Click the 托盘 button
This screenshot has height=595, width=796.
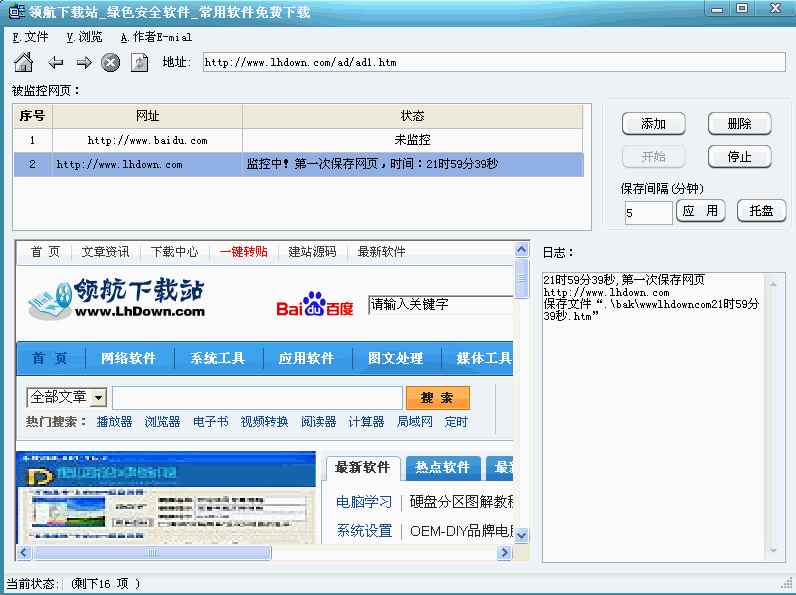pos(761,211)
